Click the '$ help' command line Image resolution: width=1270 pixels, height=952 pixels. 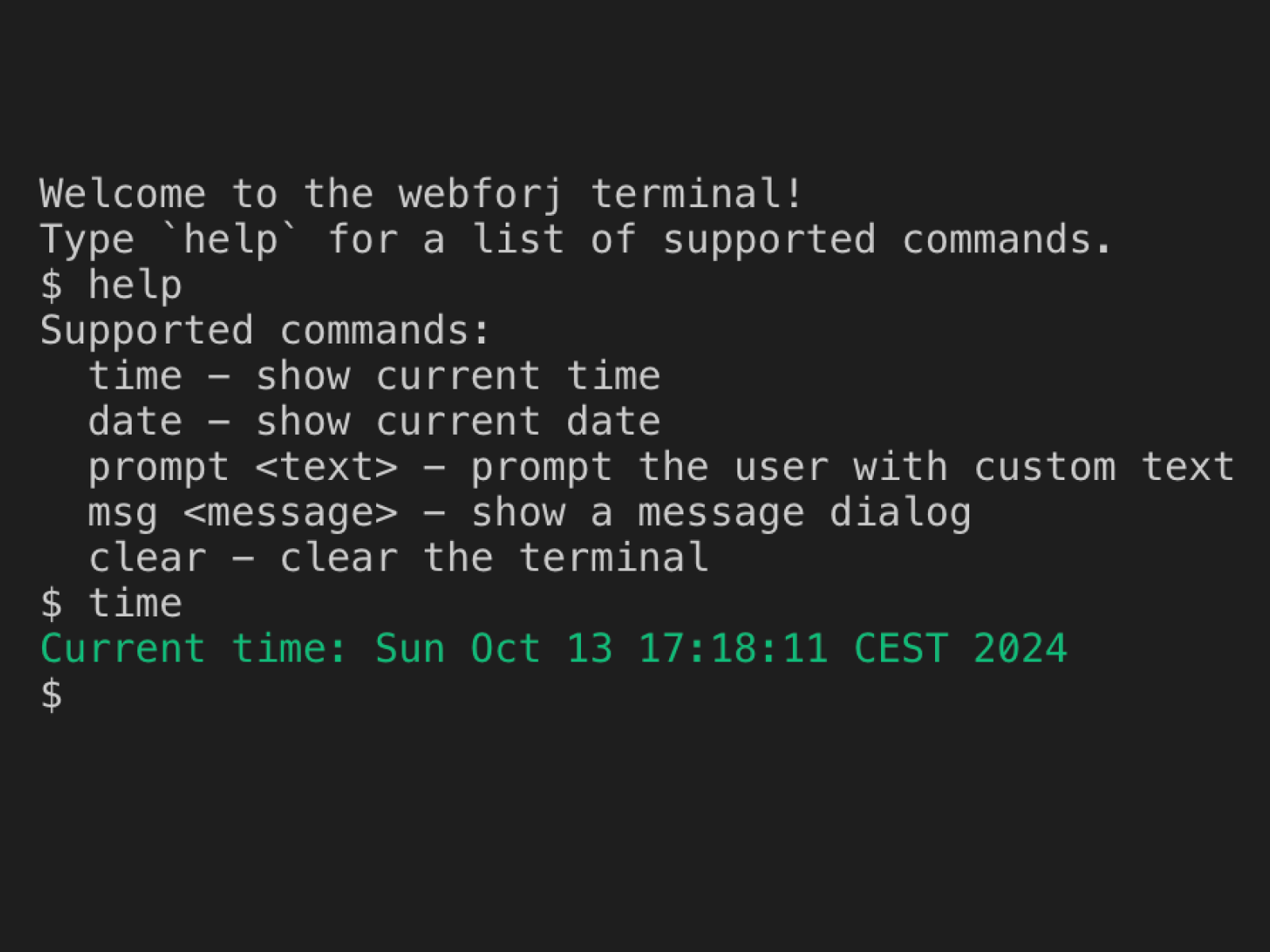coord(111,286)
